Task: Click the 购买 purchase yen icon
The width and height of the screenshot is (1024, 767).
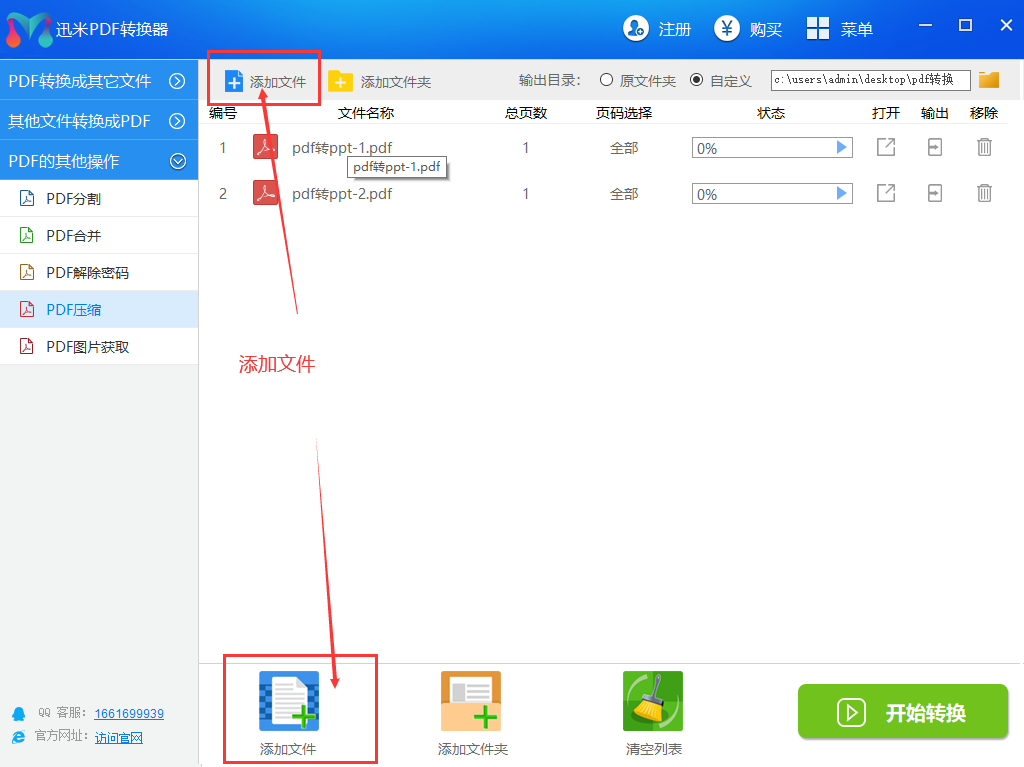Action: tap(727, 29)
